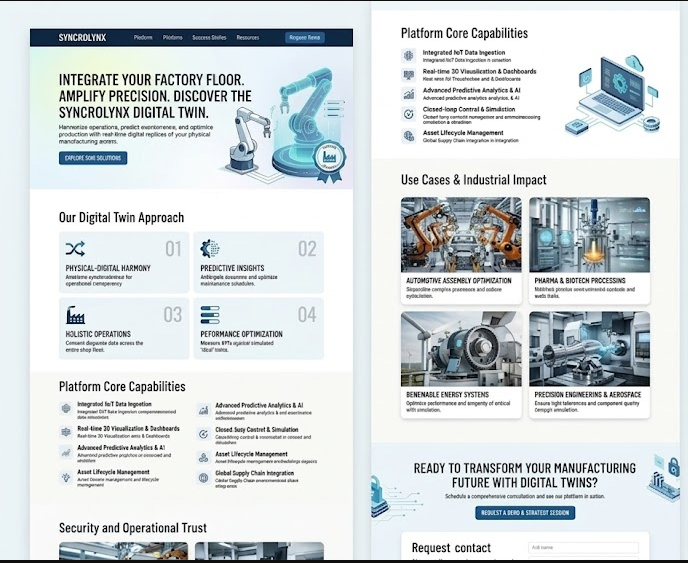Click the gear icon on the Predictive Insights card

point(209,249)
